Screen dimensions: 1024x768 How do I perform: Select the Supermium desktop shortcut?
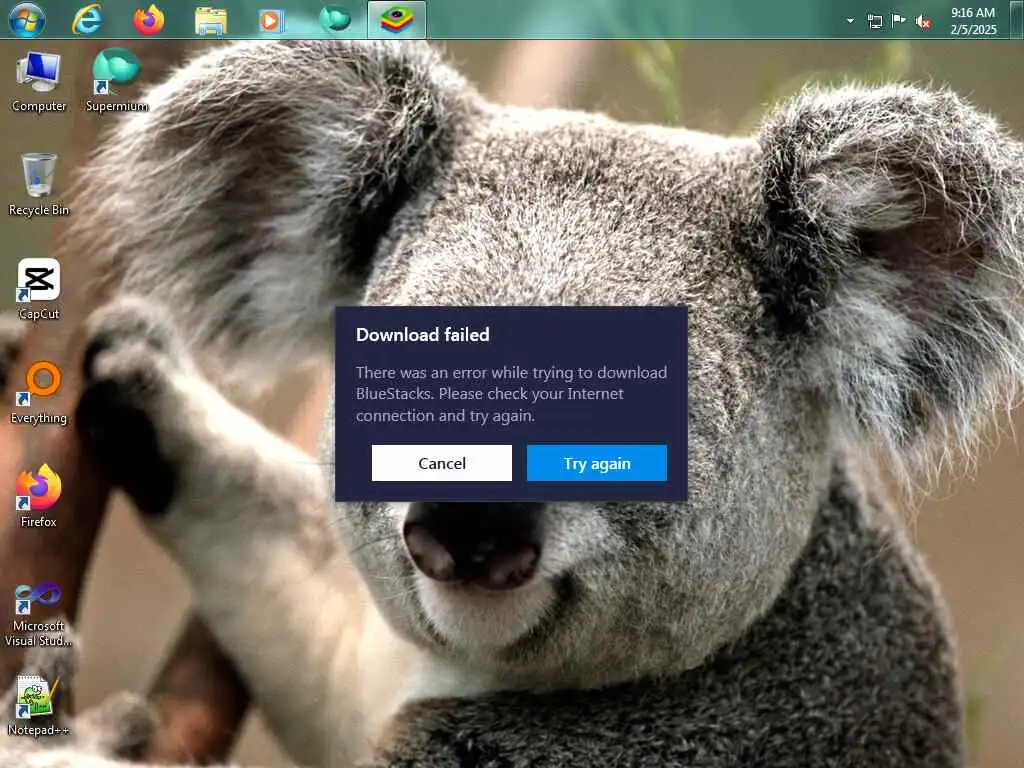point(117,80)
